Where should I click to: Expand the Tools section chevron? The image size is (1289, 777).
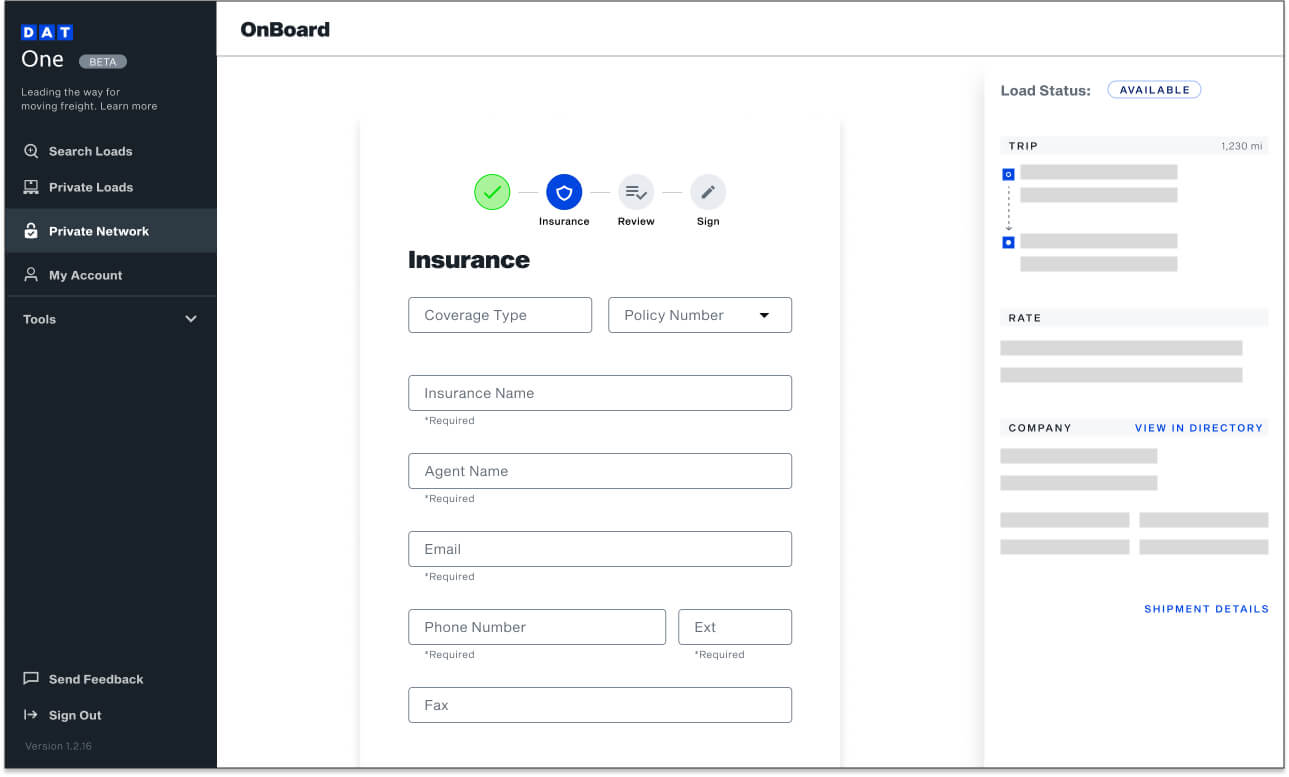(191, 319)
